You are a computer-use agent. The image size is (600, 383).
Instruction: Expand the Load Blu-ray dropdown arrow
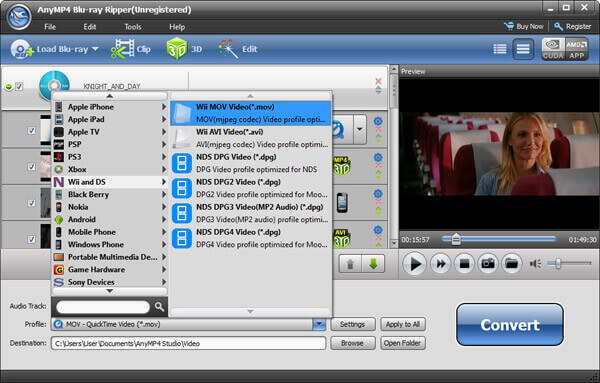click(x=95, y=49)
